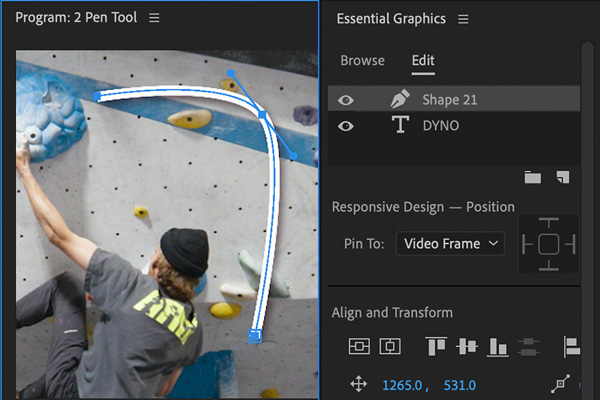Click the anchor point icon

[561, 384]
